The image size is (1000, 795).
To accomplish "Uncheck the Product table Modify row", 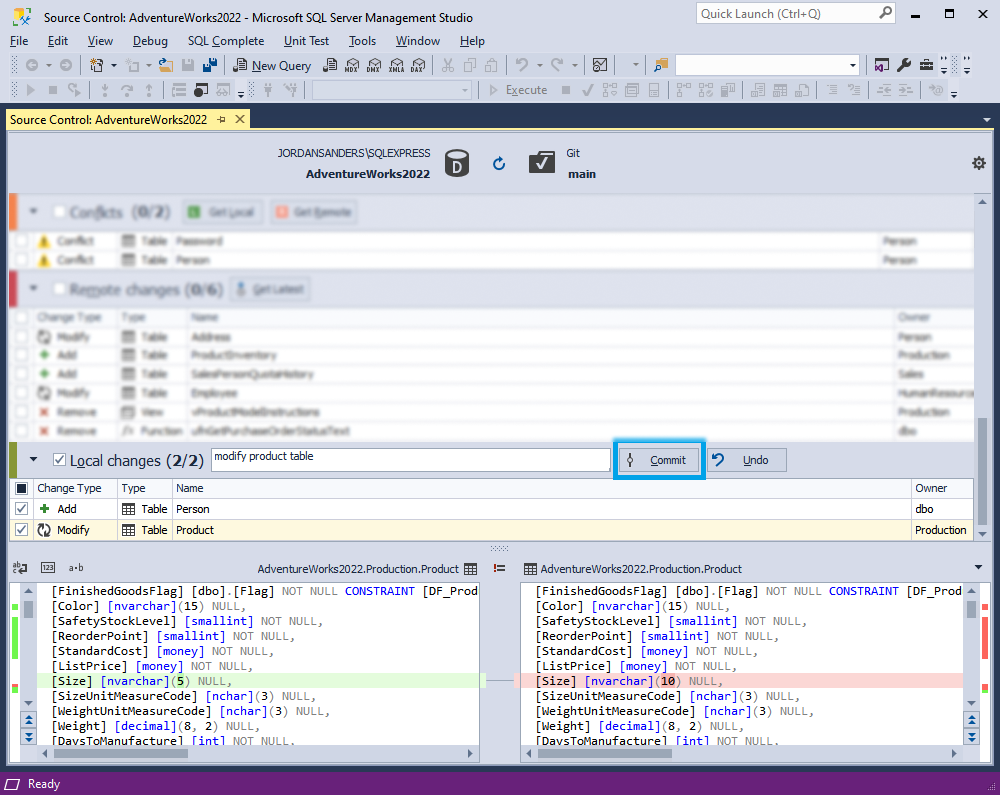I will 22,530.
